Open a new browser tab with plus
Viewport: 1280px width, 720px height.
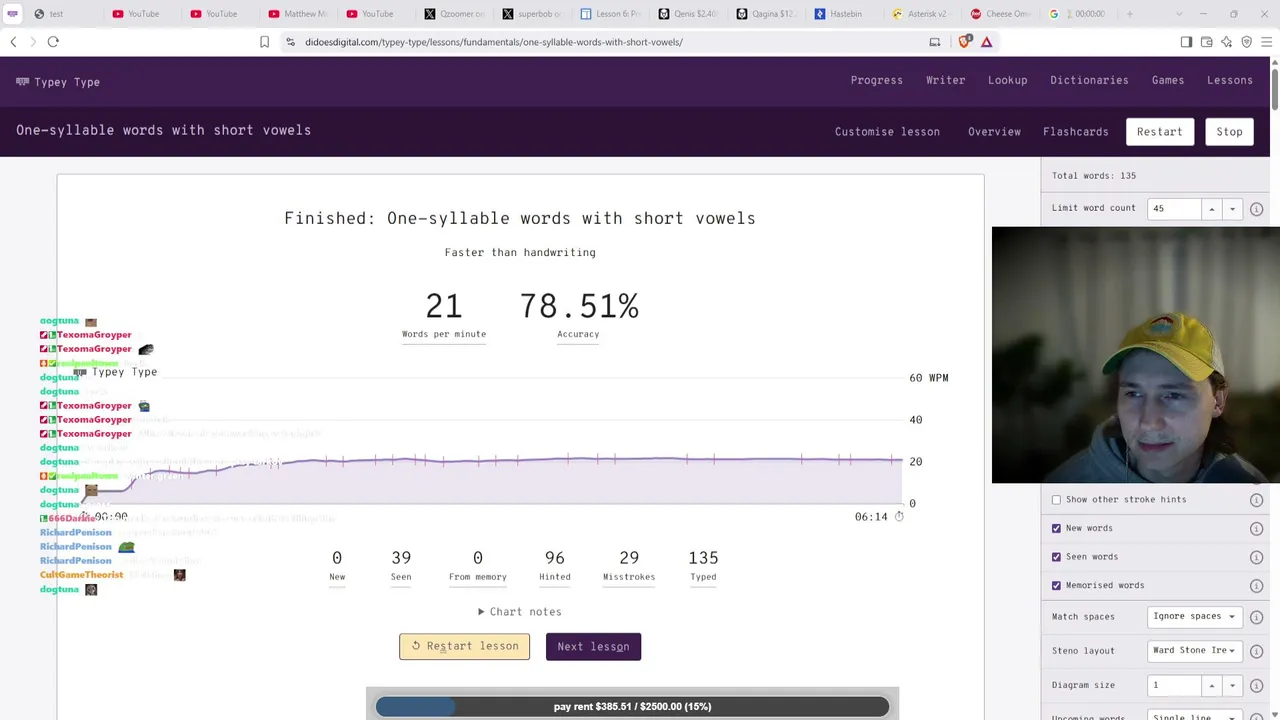coord(1130,14)
